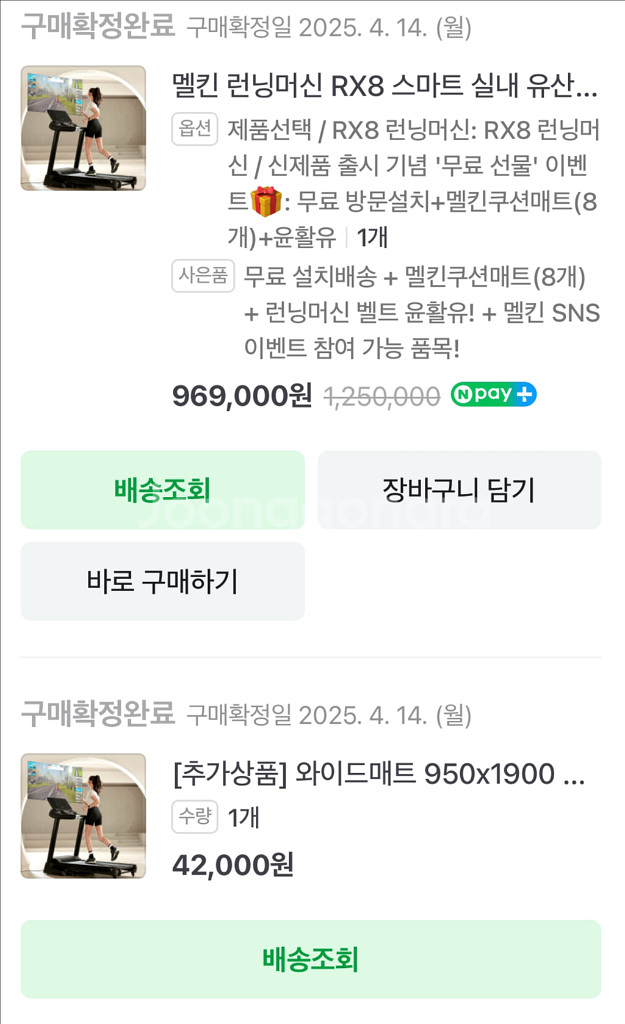625x1024 pixels.
Task: Open the RX8 treadmill product thumbnail
Action: point(83,128)
